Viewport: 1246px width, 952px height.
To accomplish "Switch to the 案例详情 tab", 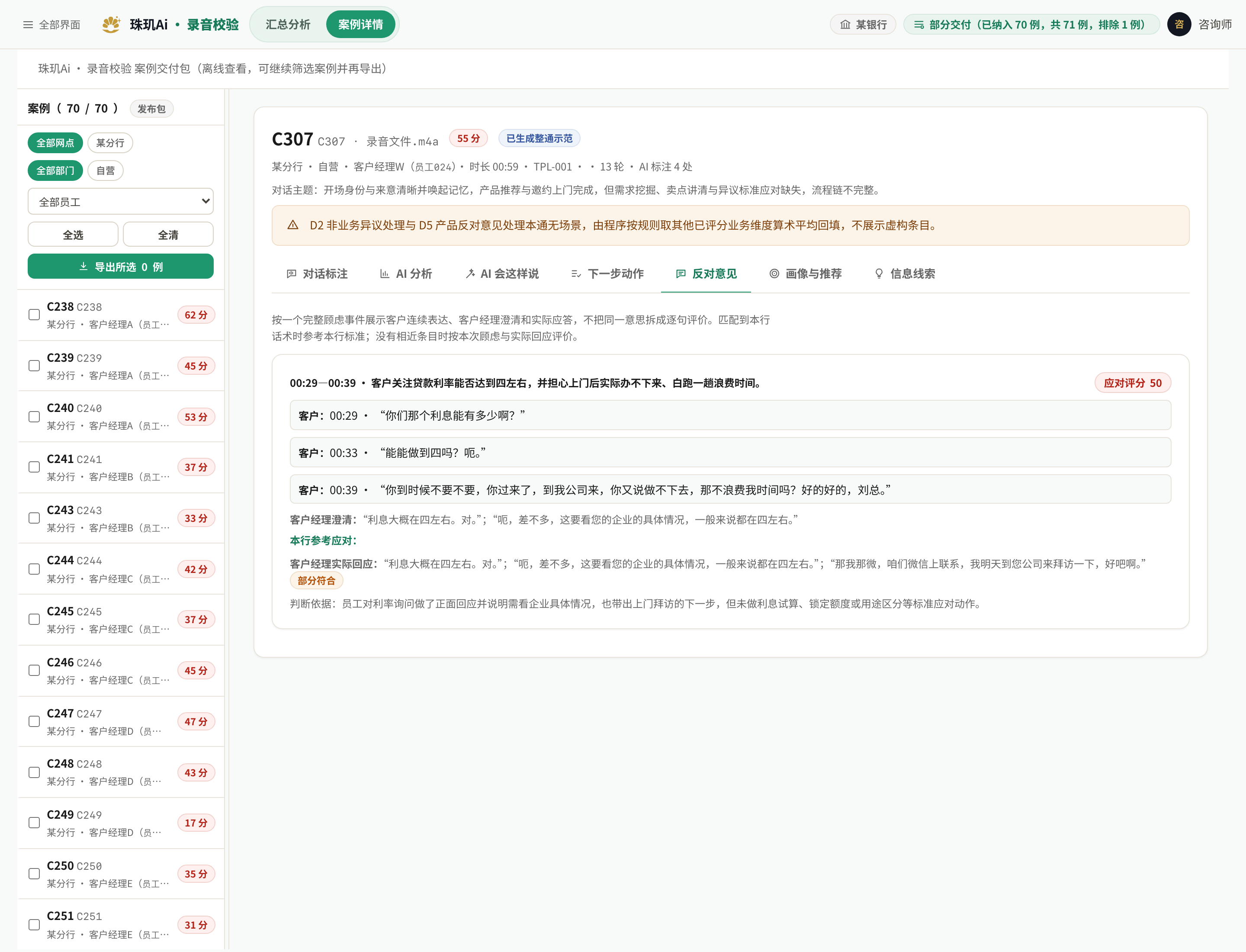I will (360, 24).
